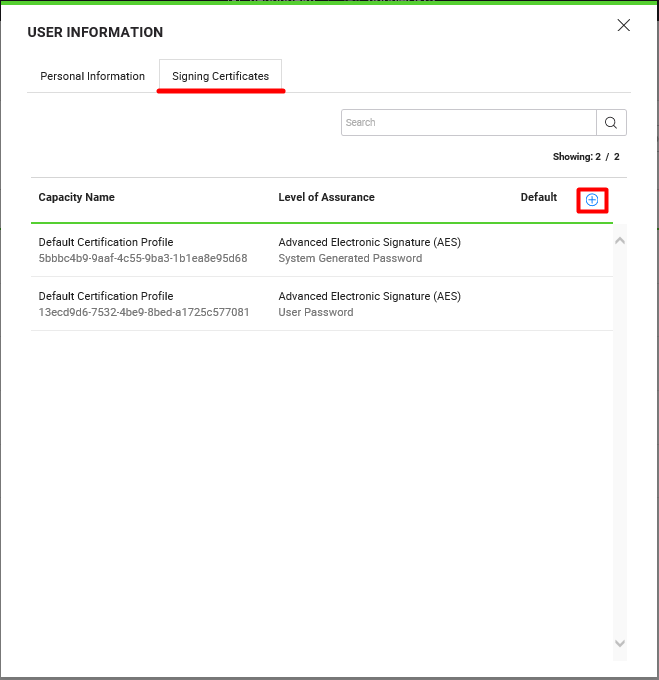Click the Level of Assurance column header
This screenshot has height=680, width=659.
(x=326, y=197)
